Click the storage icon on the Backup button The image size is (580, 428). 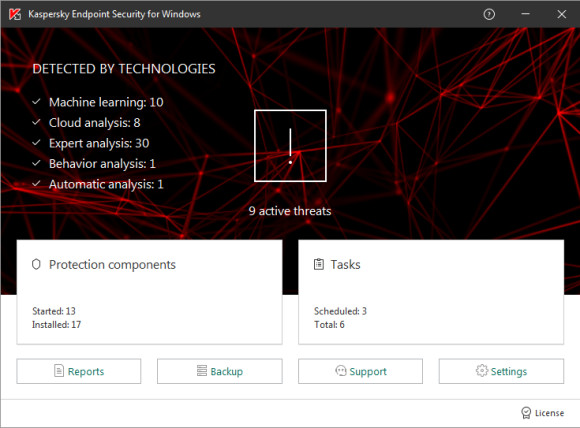[202, 371]
